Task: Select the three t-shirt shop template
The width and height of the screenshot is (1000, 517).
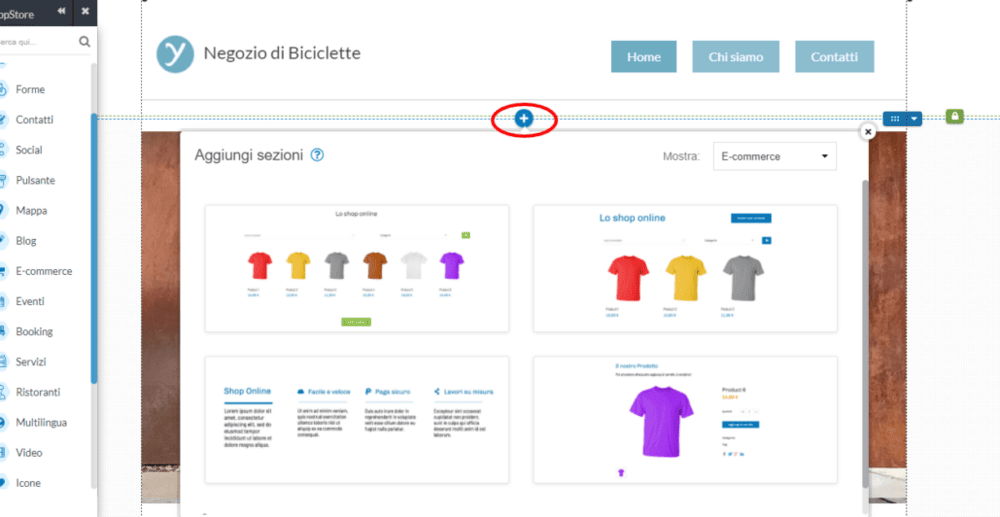Action: click(x=685, y=268)
